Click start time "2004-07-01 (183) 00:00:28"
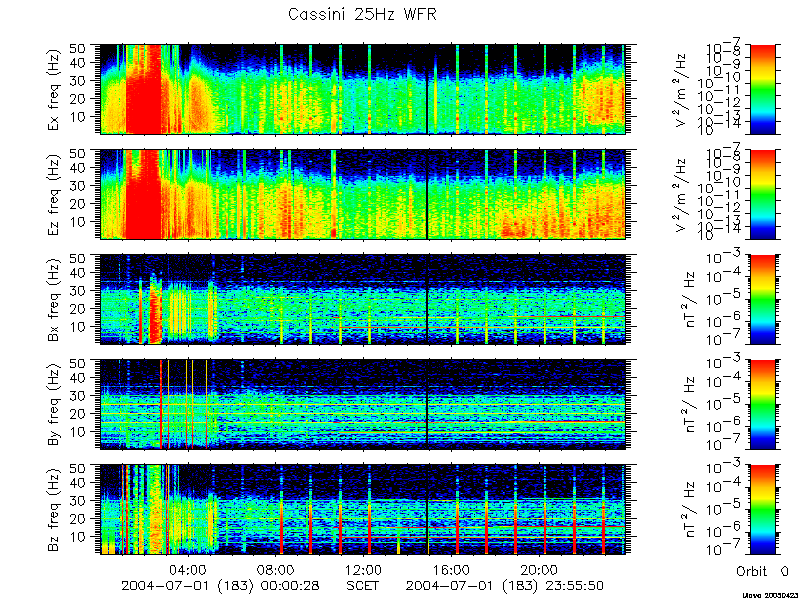This screenshot has width=800, height=600. pos(220,585)
